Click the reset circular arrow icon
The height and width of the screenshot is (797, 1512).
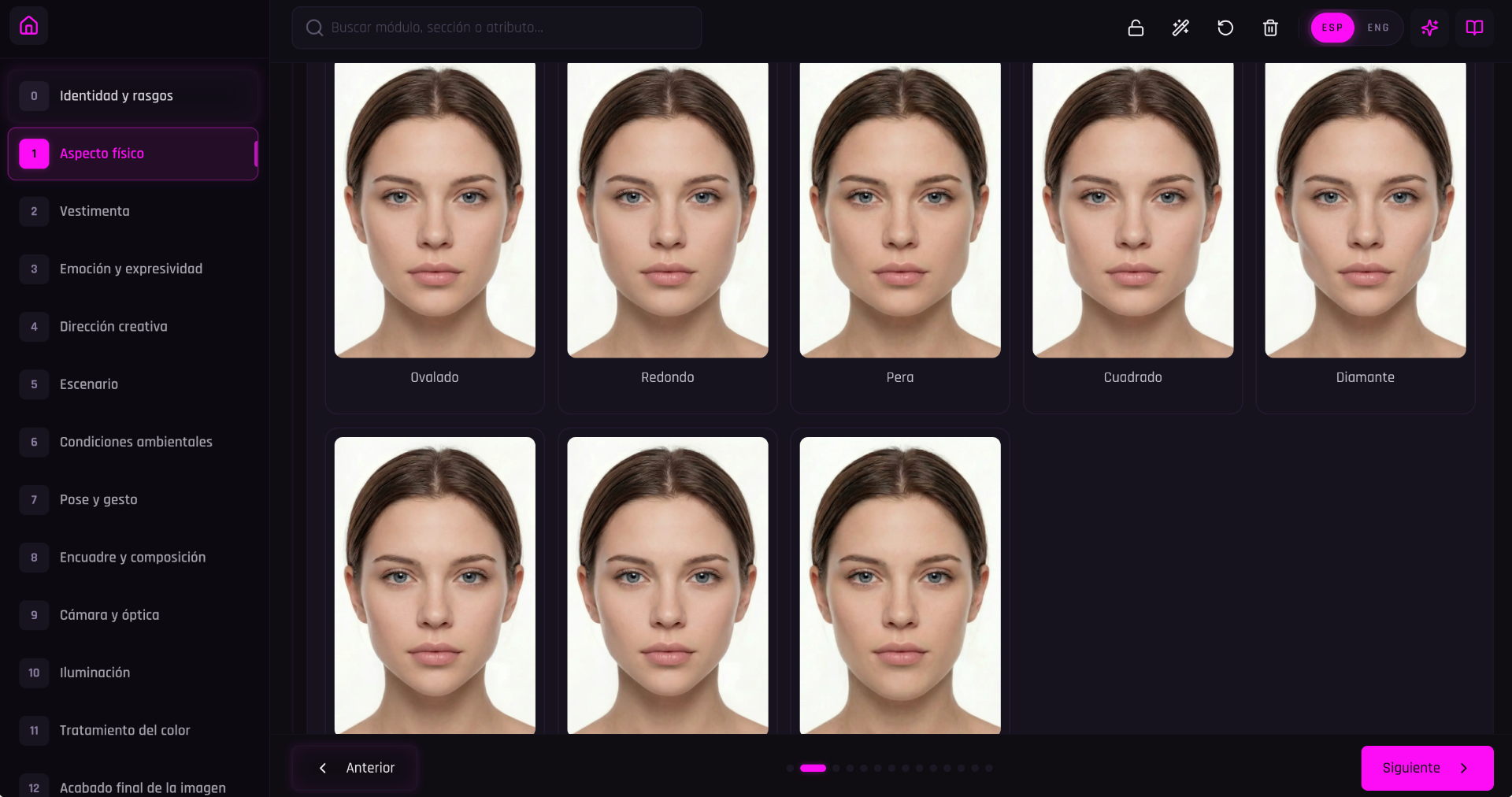[x=1225, y=28]
